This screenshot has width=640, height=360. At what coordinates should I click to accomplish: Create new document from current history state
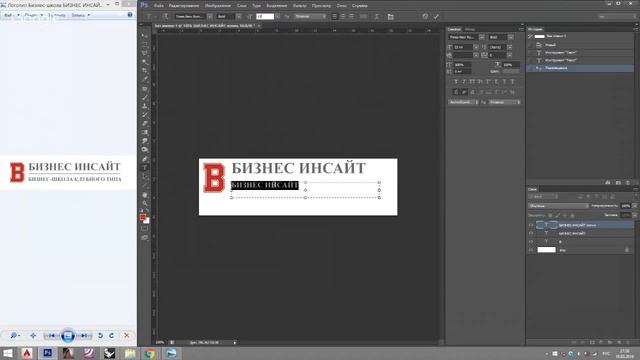[x=608, y=182]
